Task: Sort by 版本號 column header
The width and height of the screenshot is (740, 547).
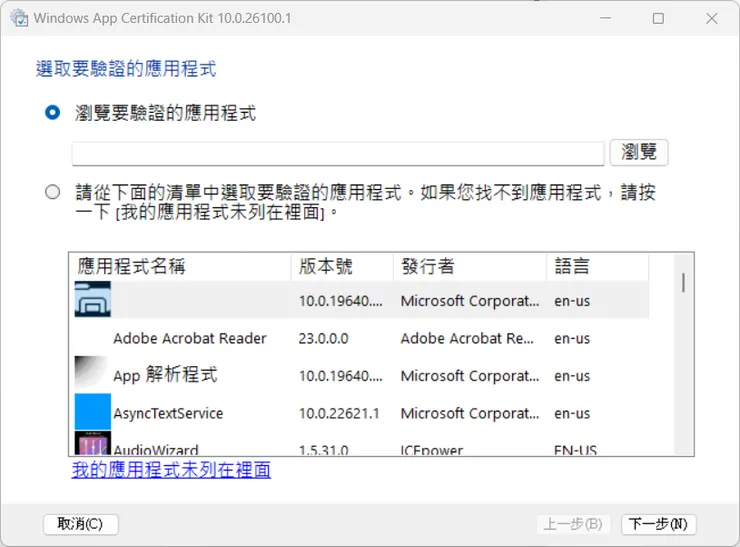Action: pos(342,267)
